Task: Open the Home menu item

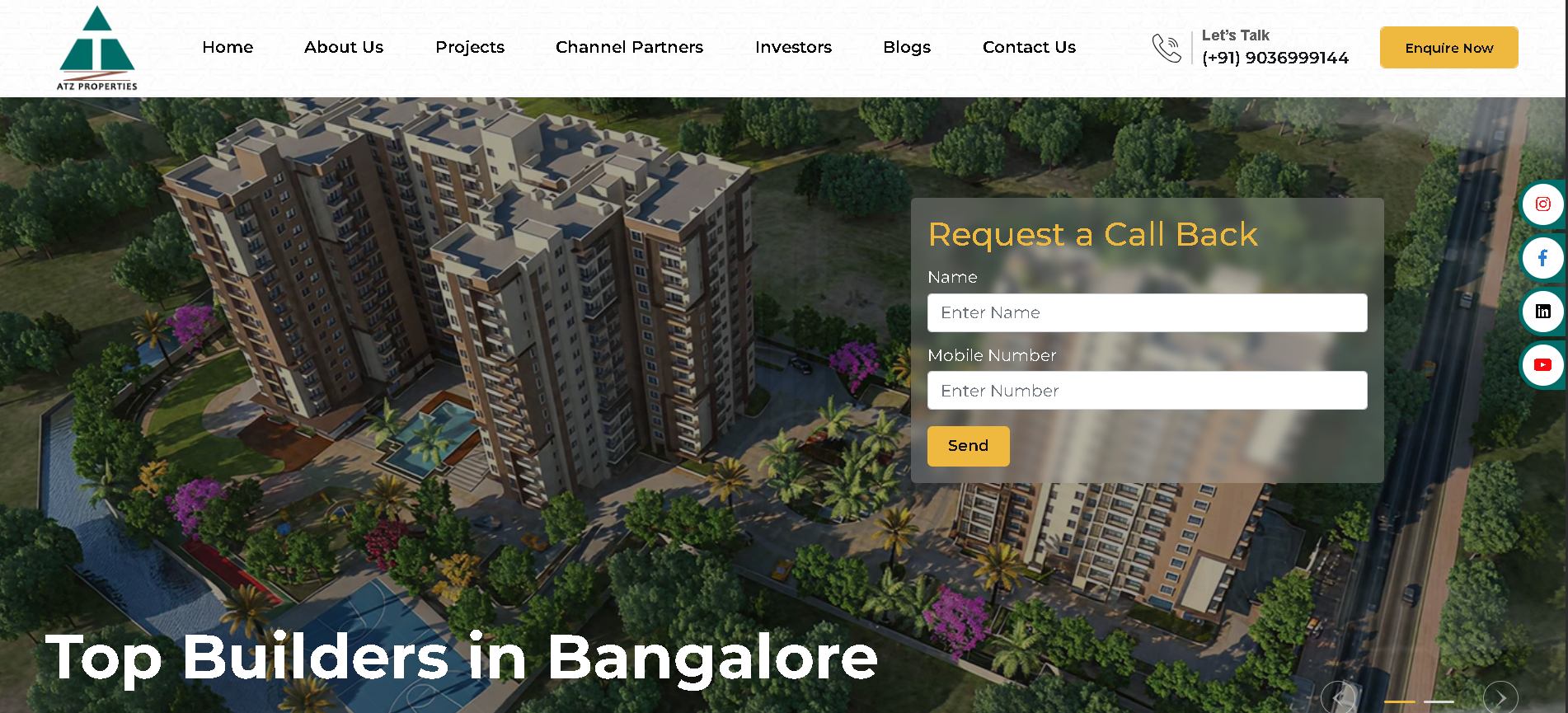Action: (x=228, y=47)
